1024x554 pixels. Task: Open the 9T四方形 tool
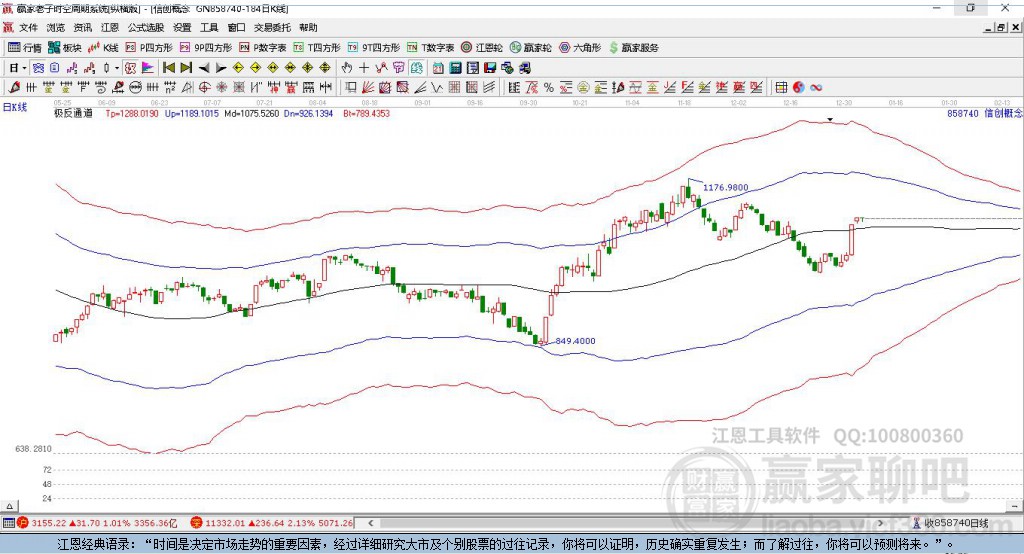point(374,48)
